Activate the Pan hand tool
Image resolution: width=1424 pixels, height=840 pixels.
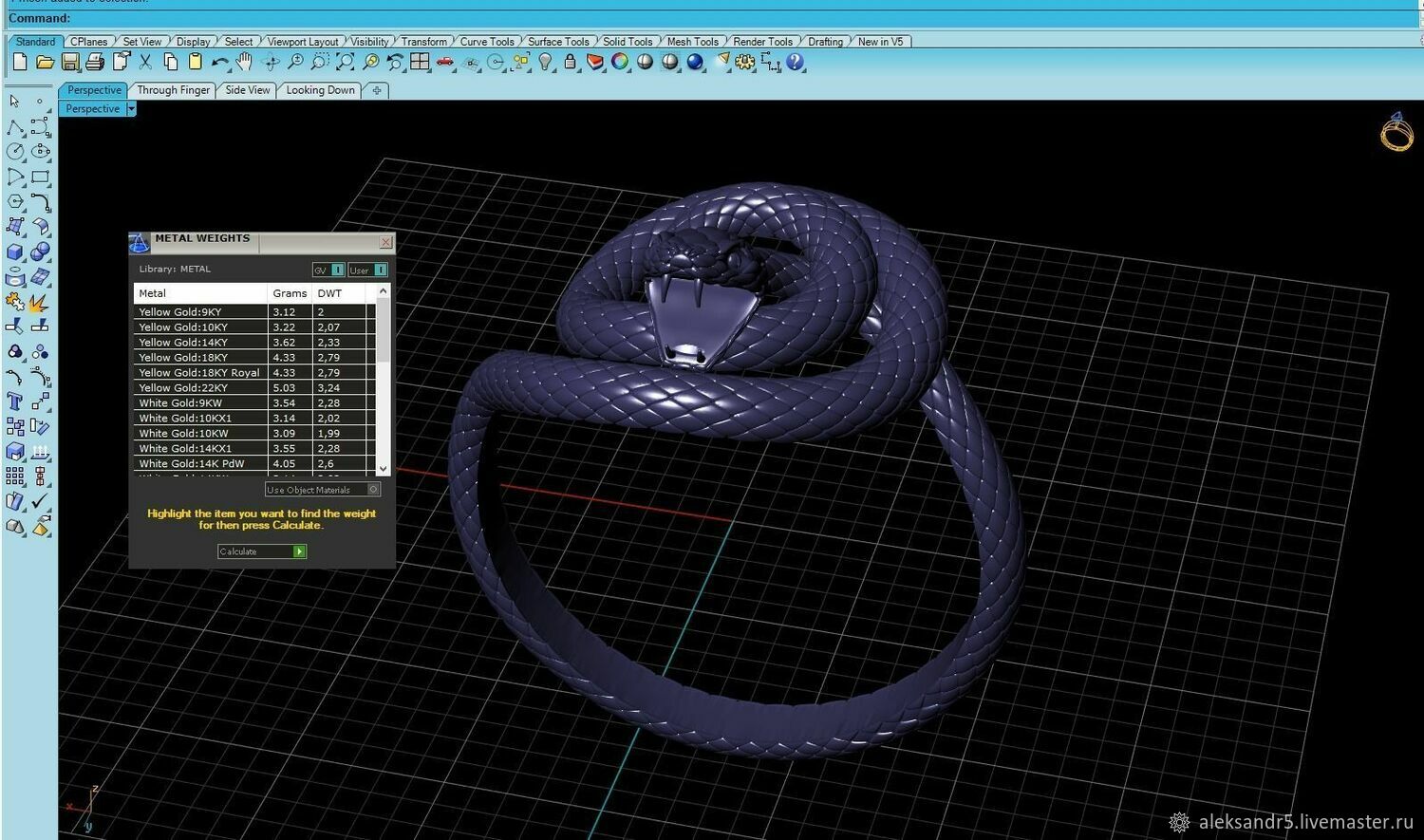245,63
